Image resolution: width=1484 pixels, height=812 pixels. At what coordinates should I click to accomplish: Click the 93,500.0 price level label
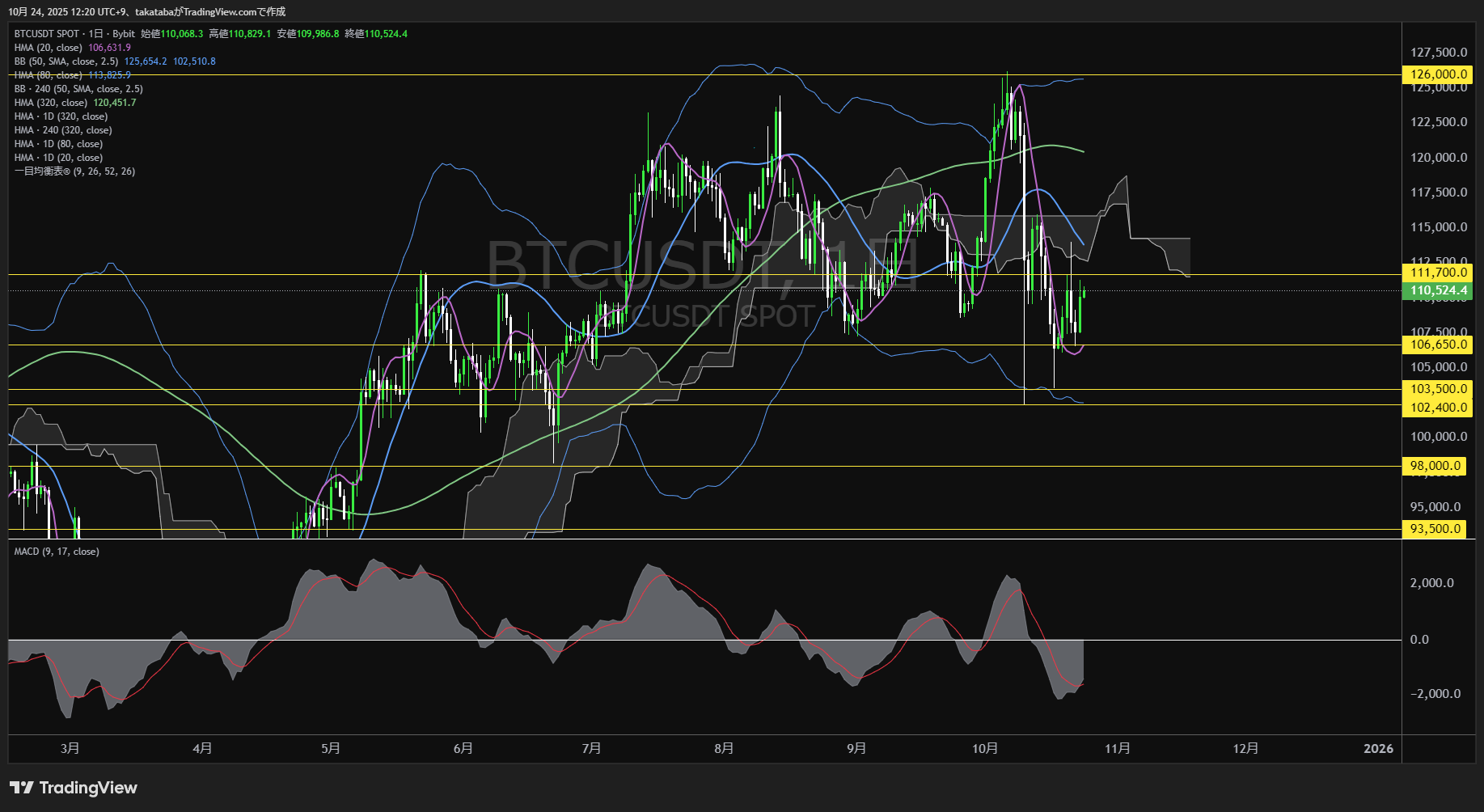[x=1435, y=529]
